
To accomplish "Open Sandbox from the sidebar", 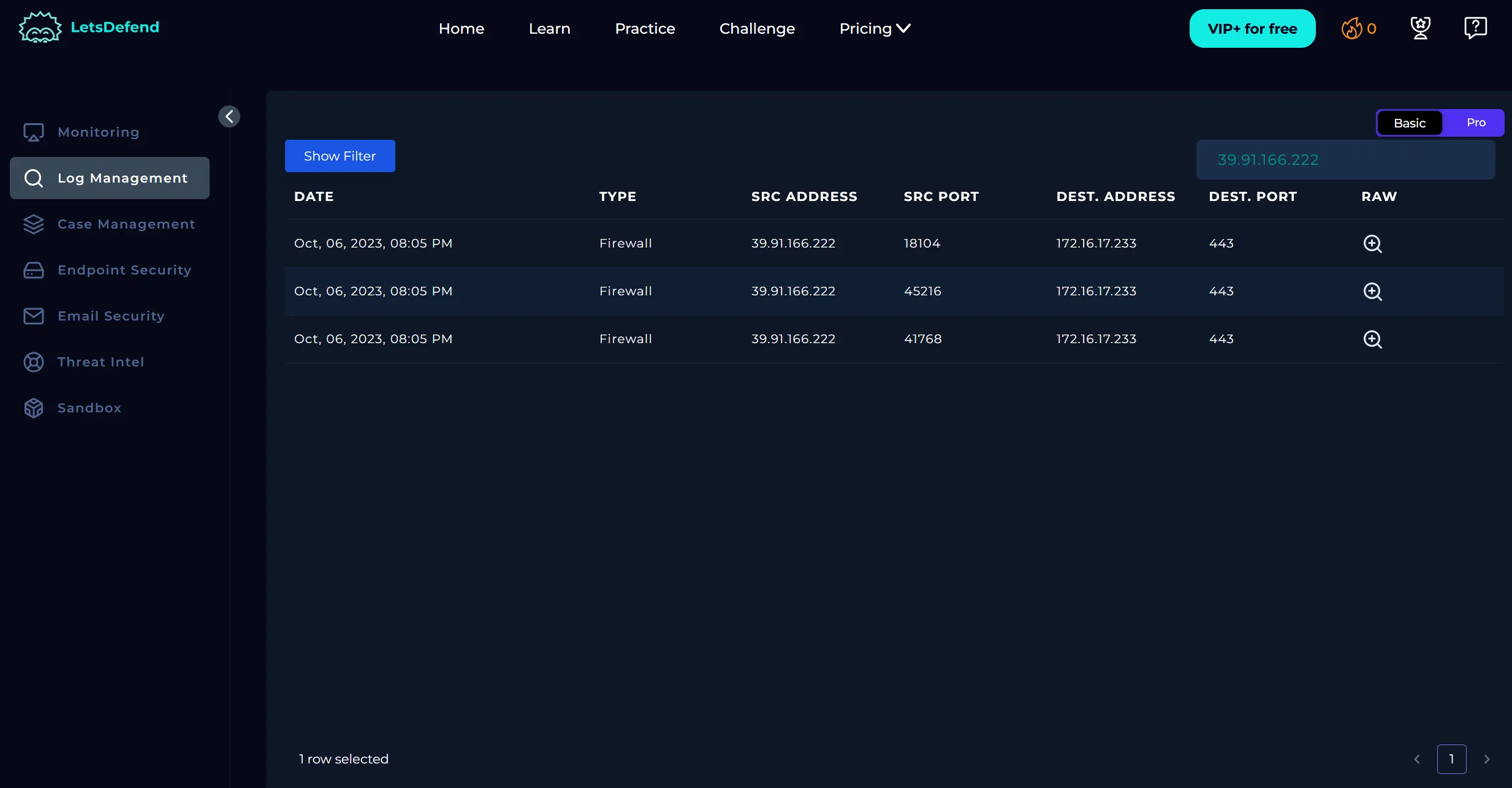I will pyautogui.click(x=89, y=408).
